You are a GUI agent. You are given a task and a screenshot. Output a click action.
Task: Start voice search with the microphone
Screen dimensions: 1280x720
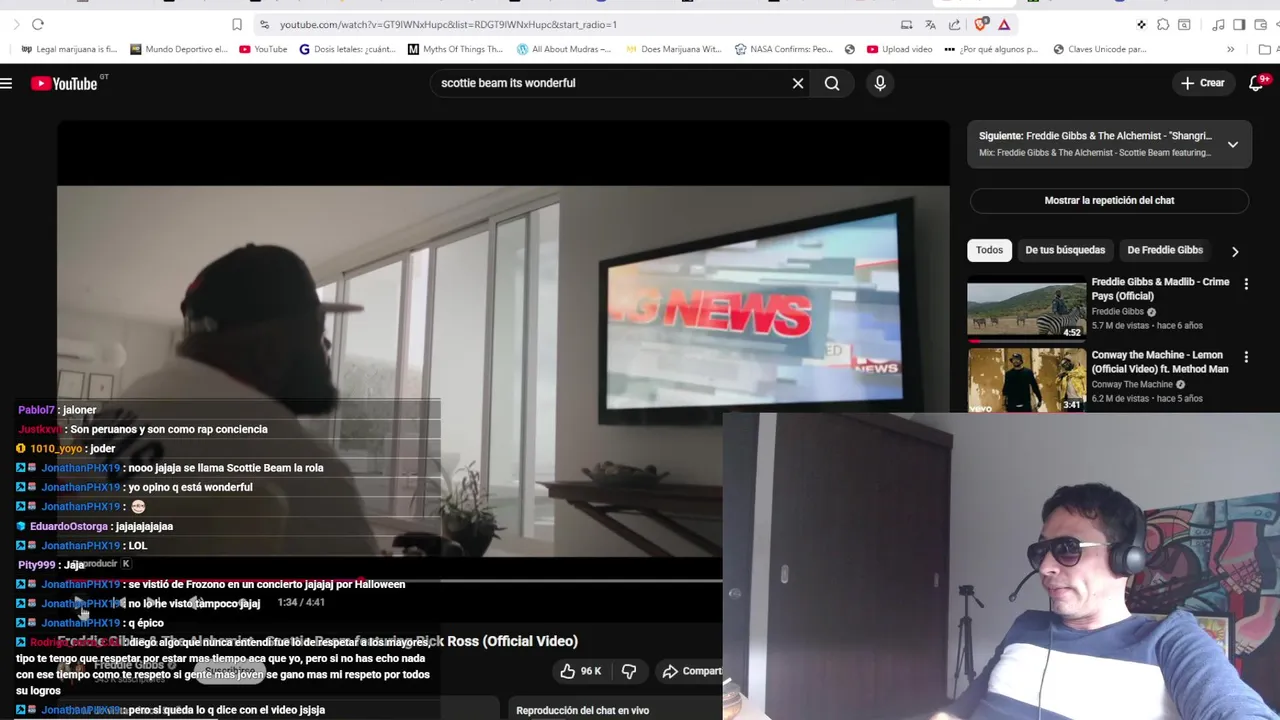click(880, 84)
